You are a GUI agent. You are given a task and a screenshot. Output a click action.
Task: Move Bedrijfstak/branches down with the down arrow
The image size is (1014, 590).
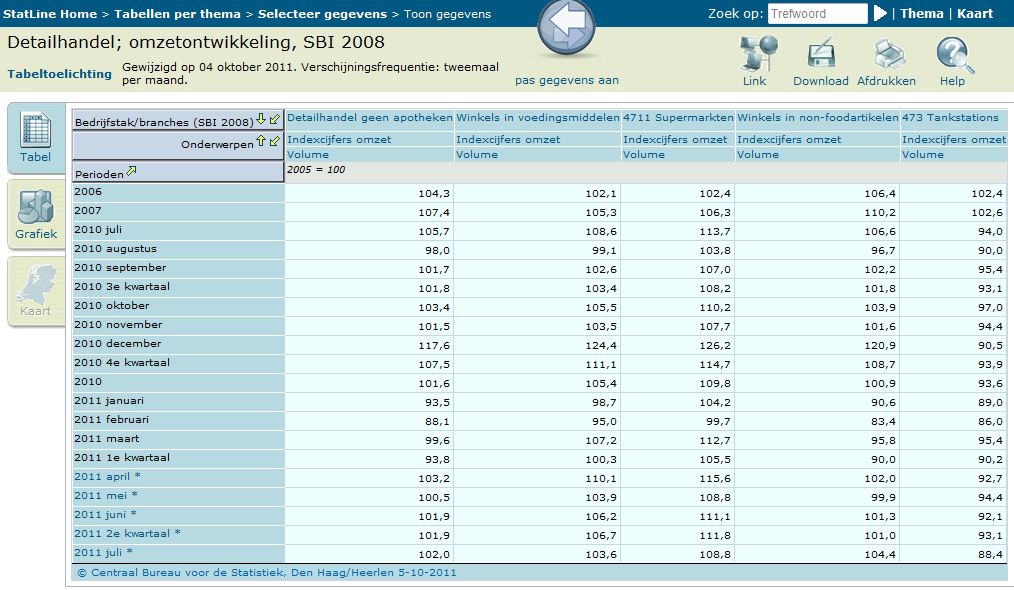[262, 120]
